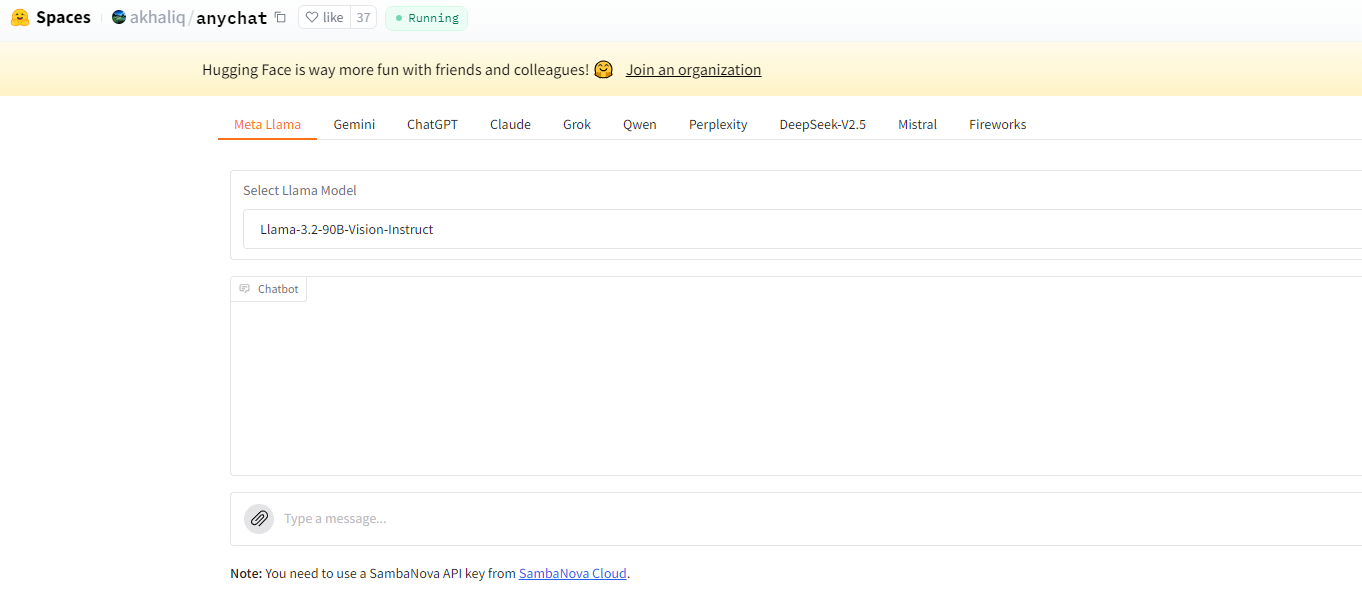Screen dimensions: 1362x604
Task: Click the akhaliq username link
Action: point(157,17)
